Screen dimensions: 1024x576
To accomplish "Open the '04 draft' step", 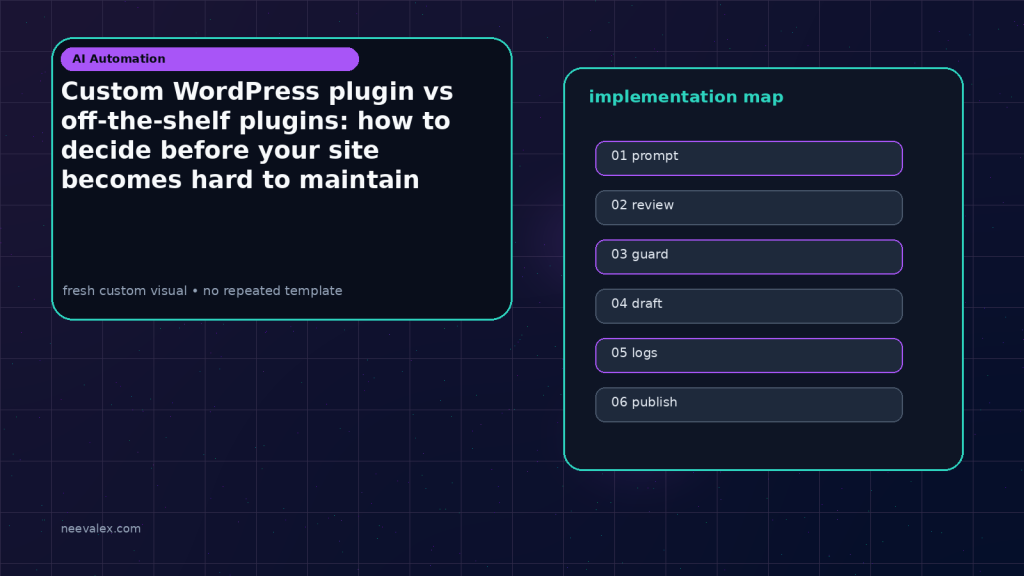I will point(749,306).
